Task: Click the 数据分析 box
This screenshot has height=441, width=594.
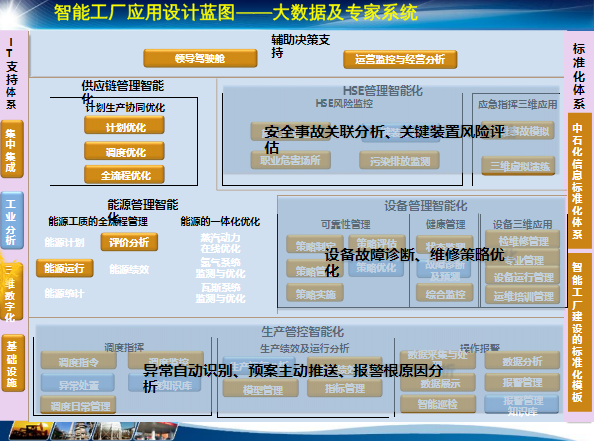Action: [x=522, y=361]
